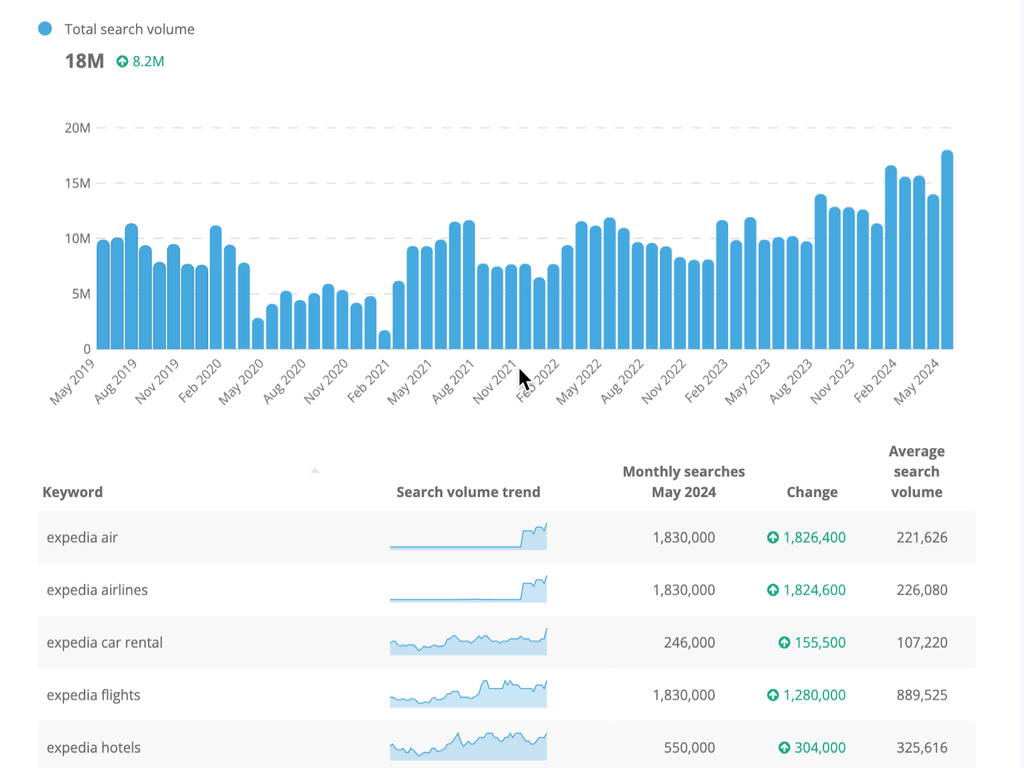Click the green up arrow beside 1,826,400

(773, 537)
